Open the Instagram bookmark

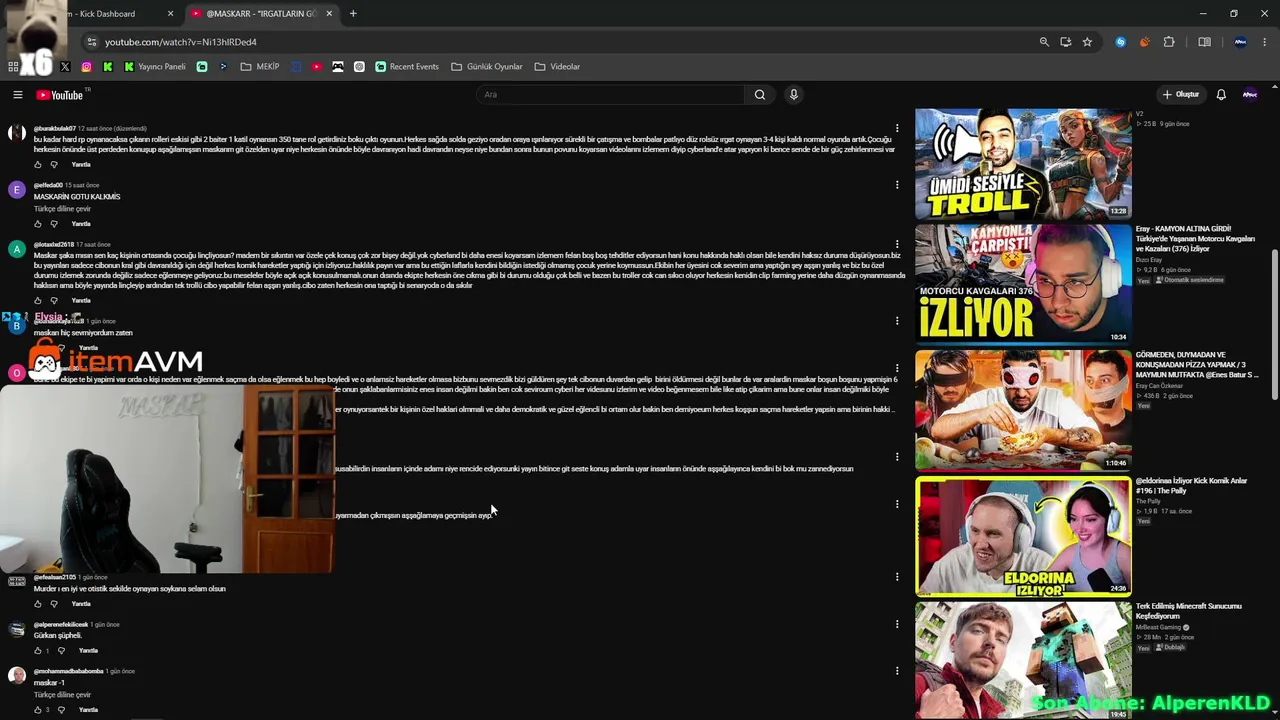tap(87, 67)
